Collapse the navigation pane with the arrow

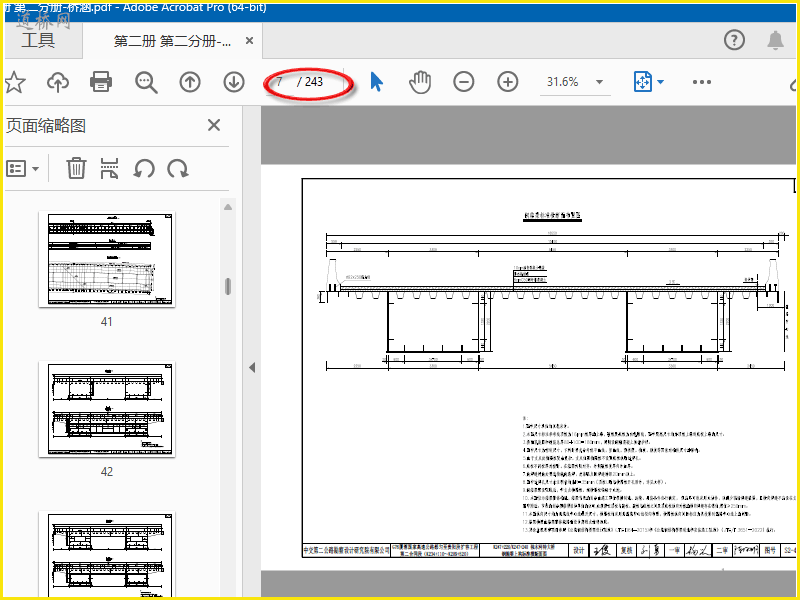252,367
